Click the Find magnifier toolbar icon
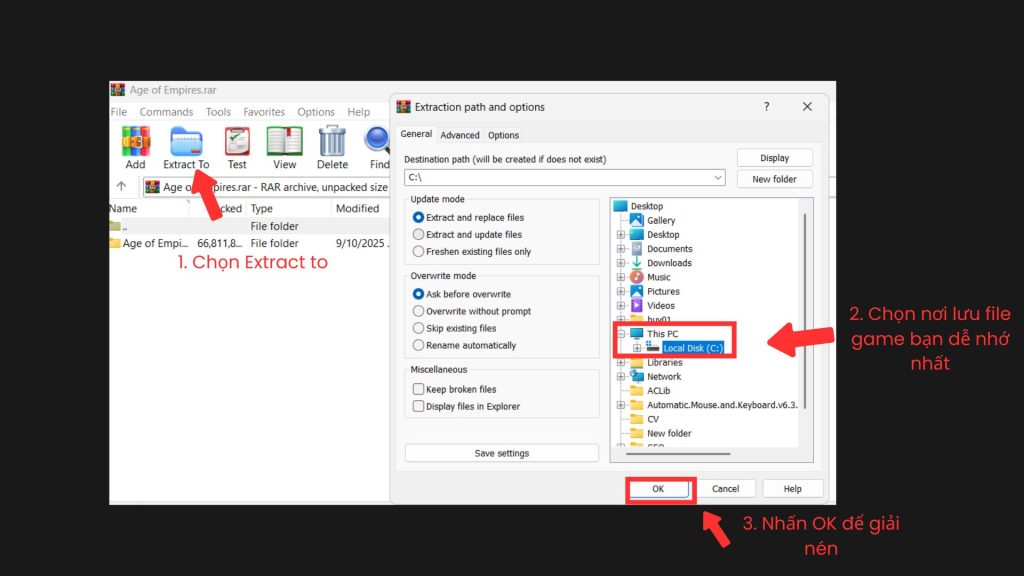Image resolution: width=1024 pixels, height=576 pixels. (378, 142)
